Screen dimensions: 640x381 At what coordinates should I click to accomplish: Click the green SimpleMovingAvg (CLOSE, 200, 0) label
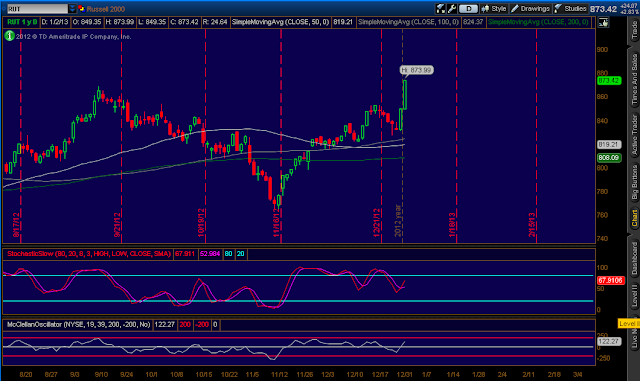coord(538,22)
